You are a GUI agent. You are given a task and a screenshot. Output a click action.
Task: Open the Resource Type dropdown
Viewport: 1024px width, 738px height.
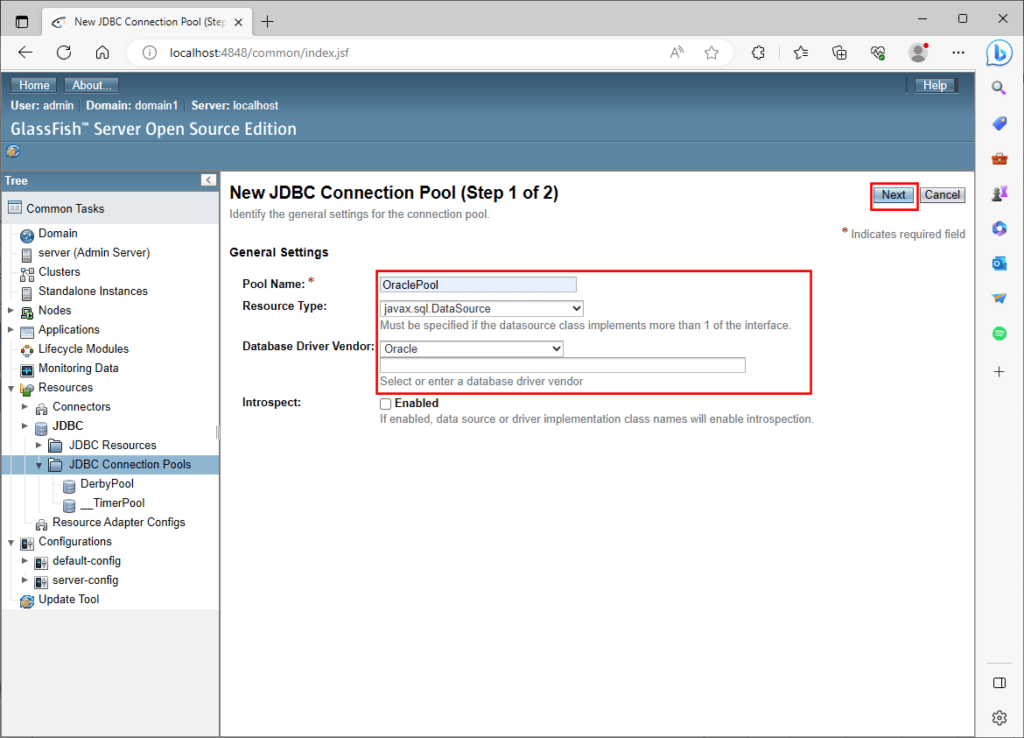480,308
